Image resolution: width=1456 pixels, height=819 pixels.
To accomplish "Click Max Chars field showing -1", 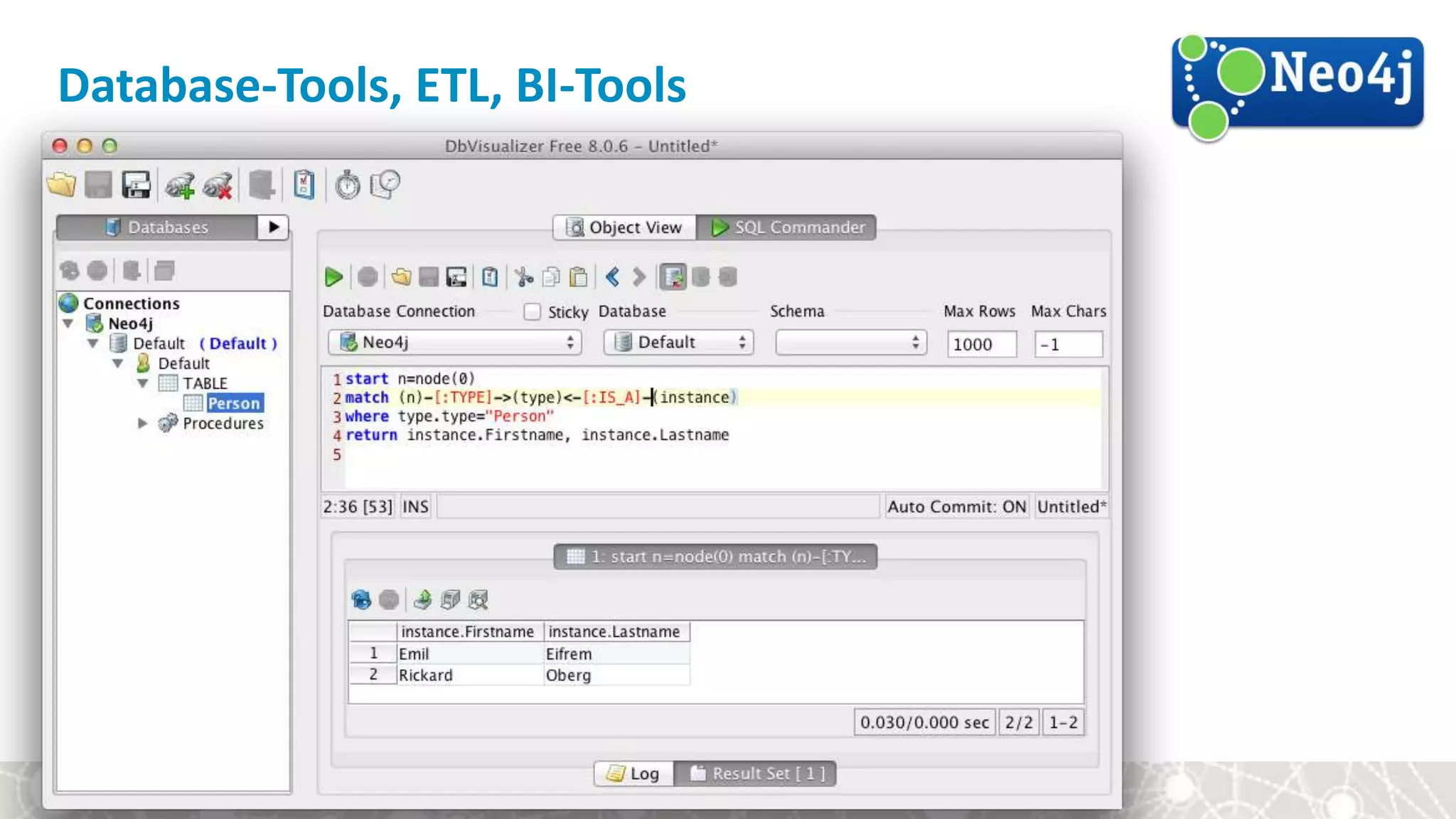I will (1069, 345).
